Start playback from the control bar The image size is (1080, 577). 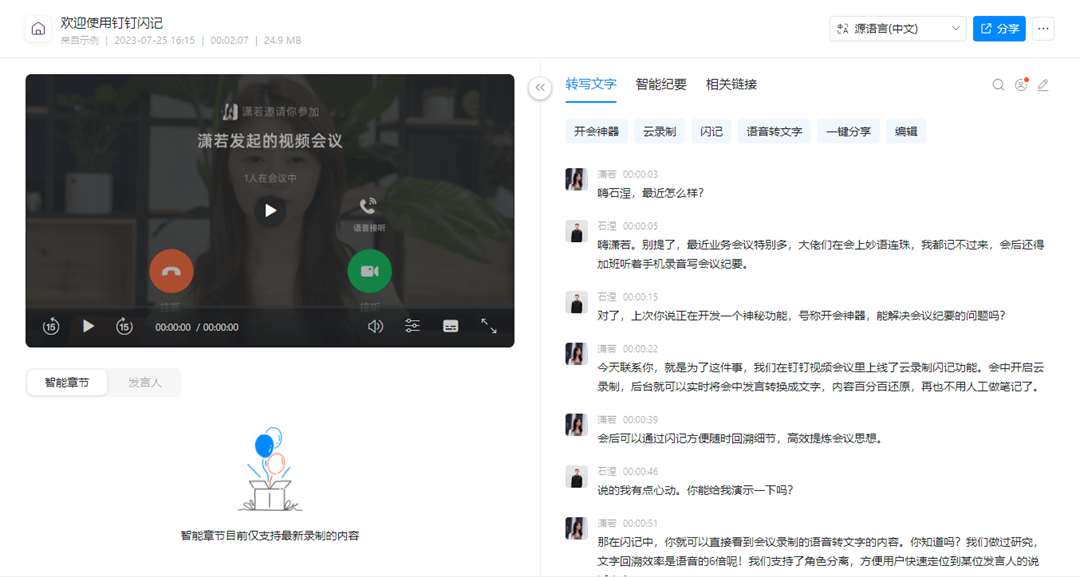[x=88, y=326]
